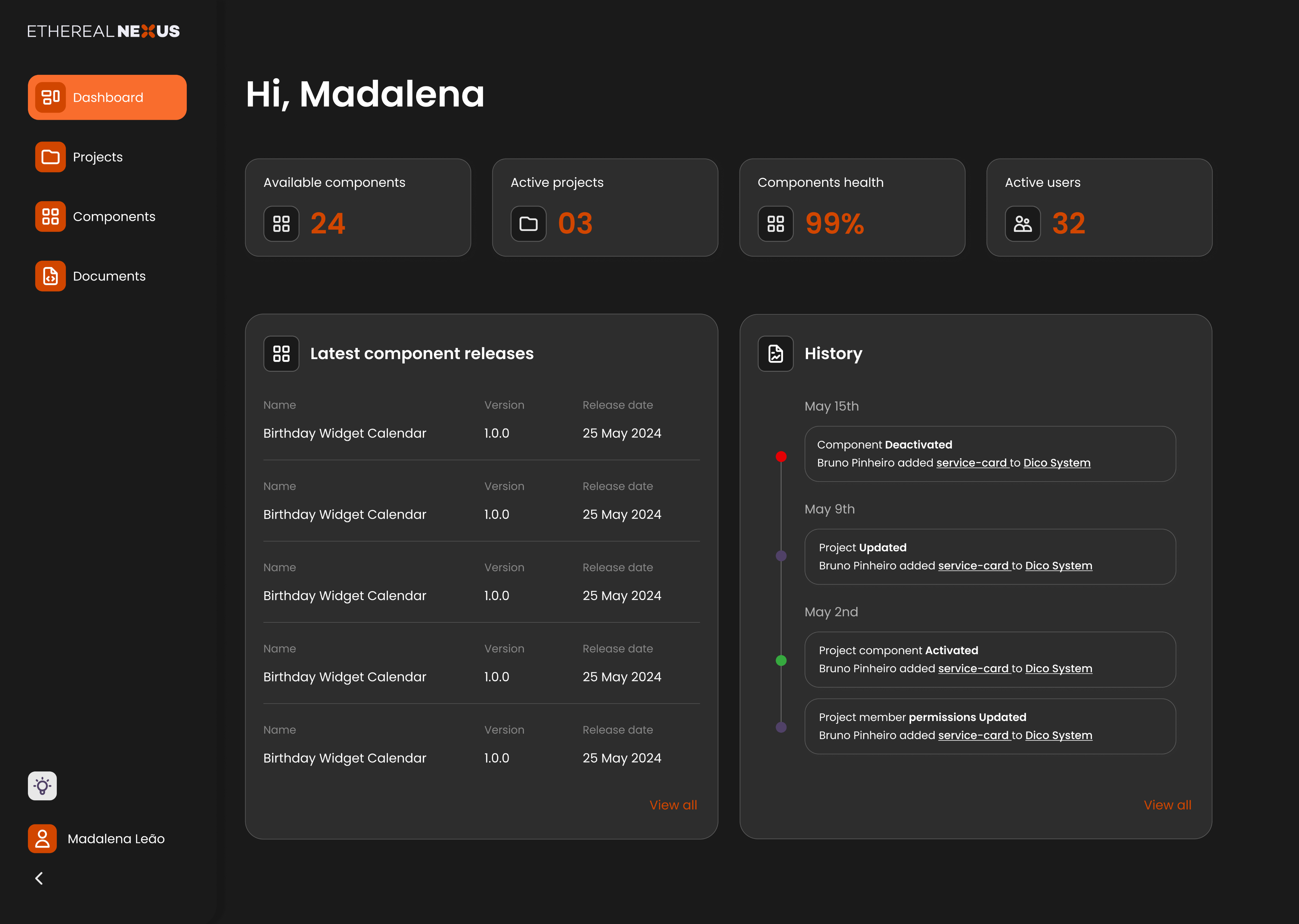
Task: Click the 32 active users value
Action: click(1069, 224)
